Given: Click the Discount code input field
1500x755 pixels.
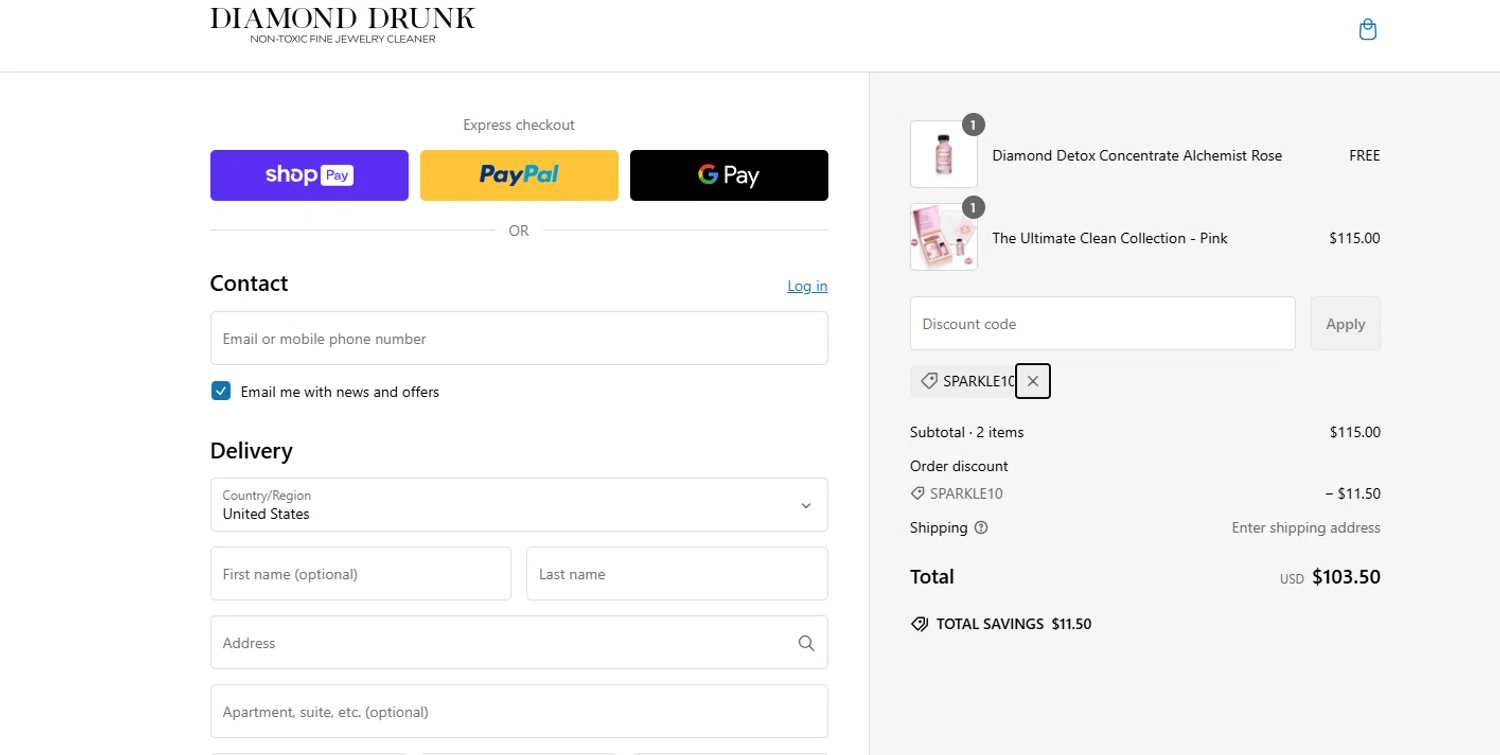Looking at the screenshot, I should [1103, 323].
